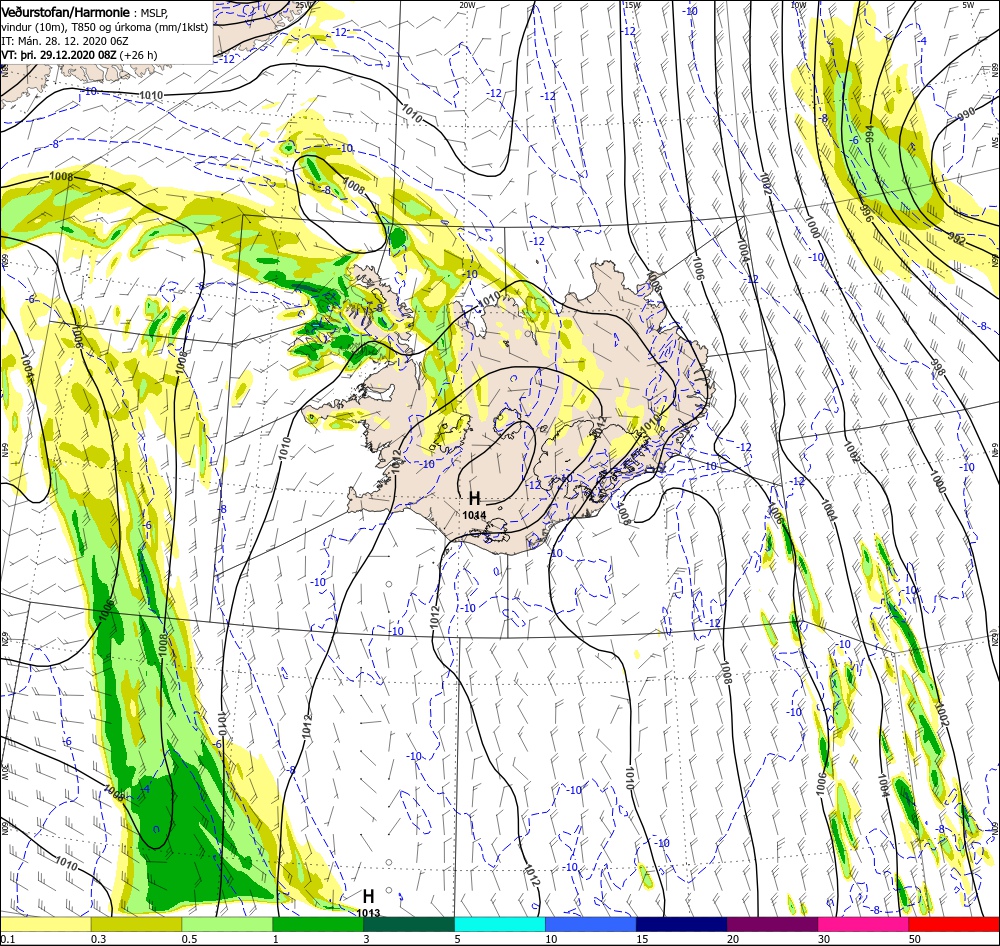Click the '996' isobar label

pyautogui.click(x=867, y=212)
